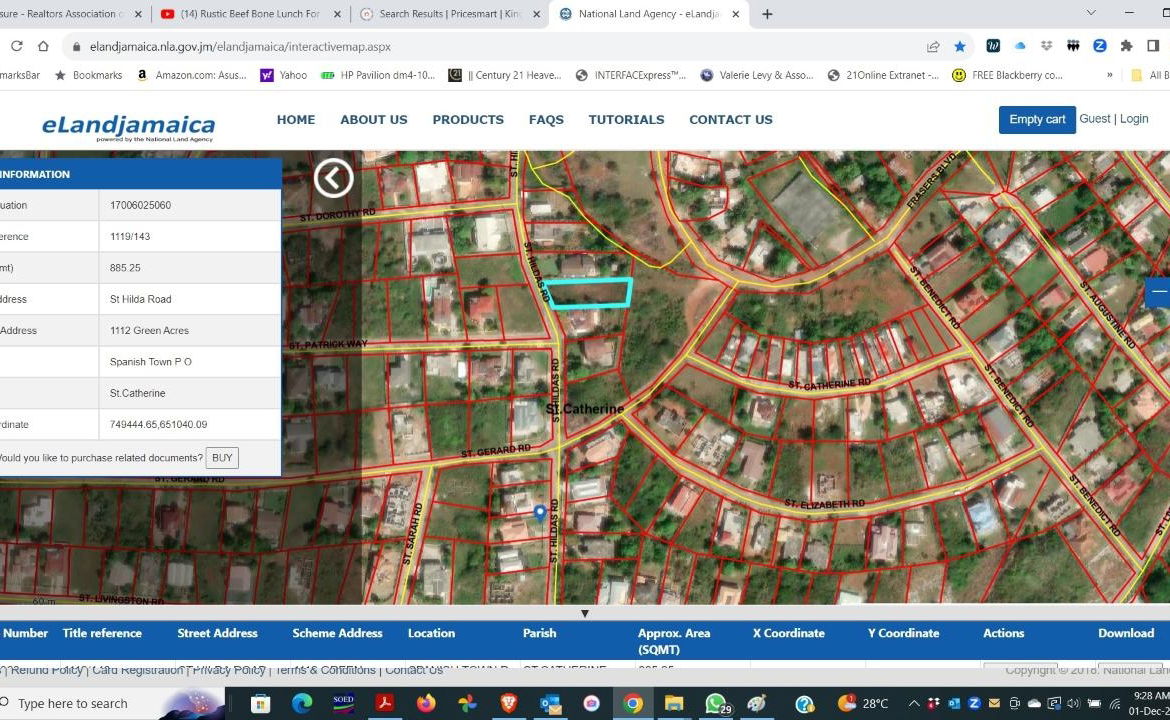Image resolution: width=1170 pixels, height=720 pixels.
Task: Open the PRODUCTS menu
Action: (x=468, y=119)
